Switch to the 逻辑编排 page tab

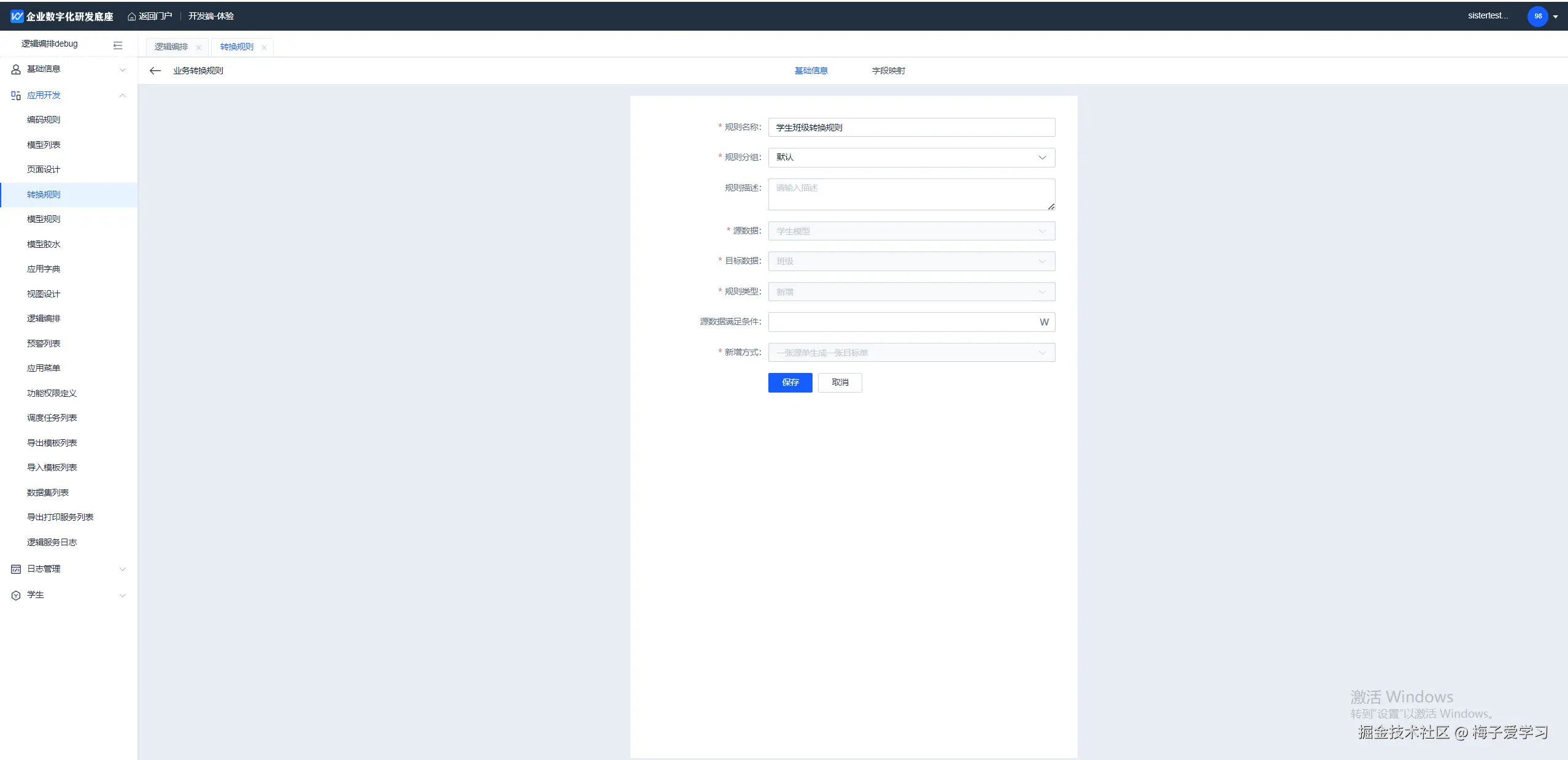point(171,47)
